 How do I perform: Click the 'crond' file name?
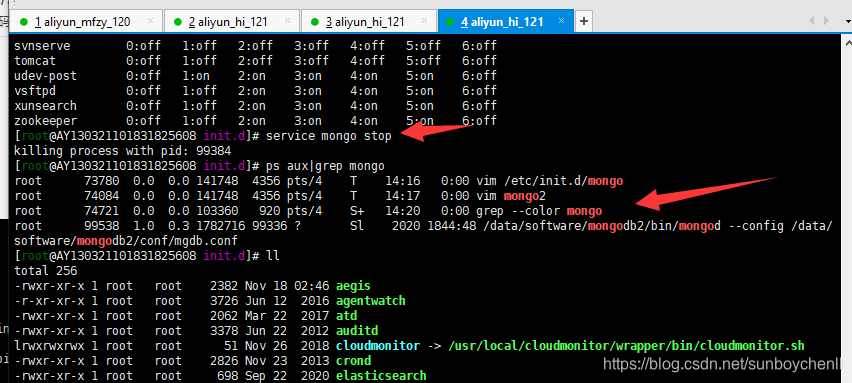pyautogui.click(x=354, y=361)
